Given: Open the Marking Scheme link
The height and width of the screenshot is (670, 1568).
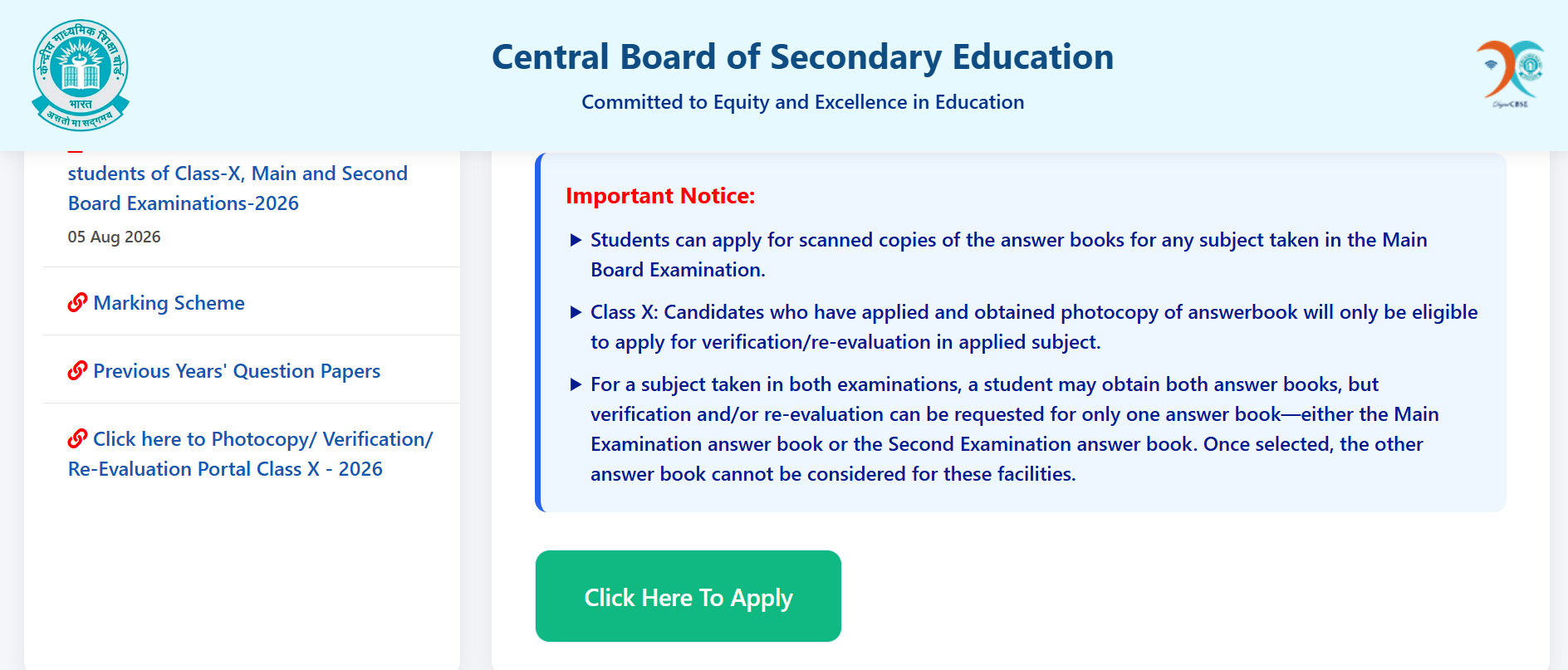Looking at the screenshot, I should pos(169,303).
